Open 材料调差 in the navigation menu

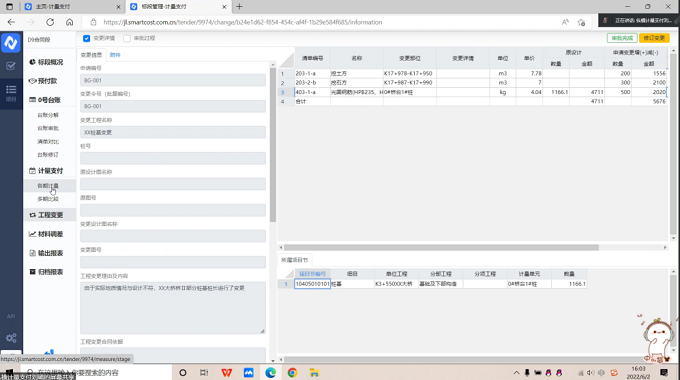tap(46, 234)
